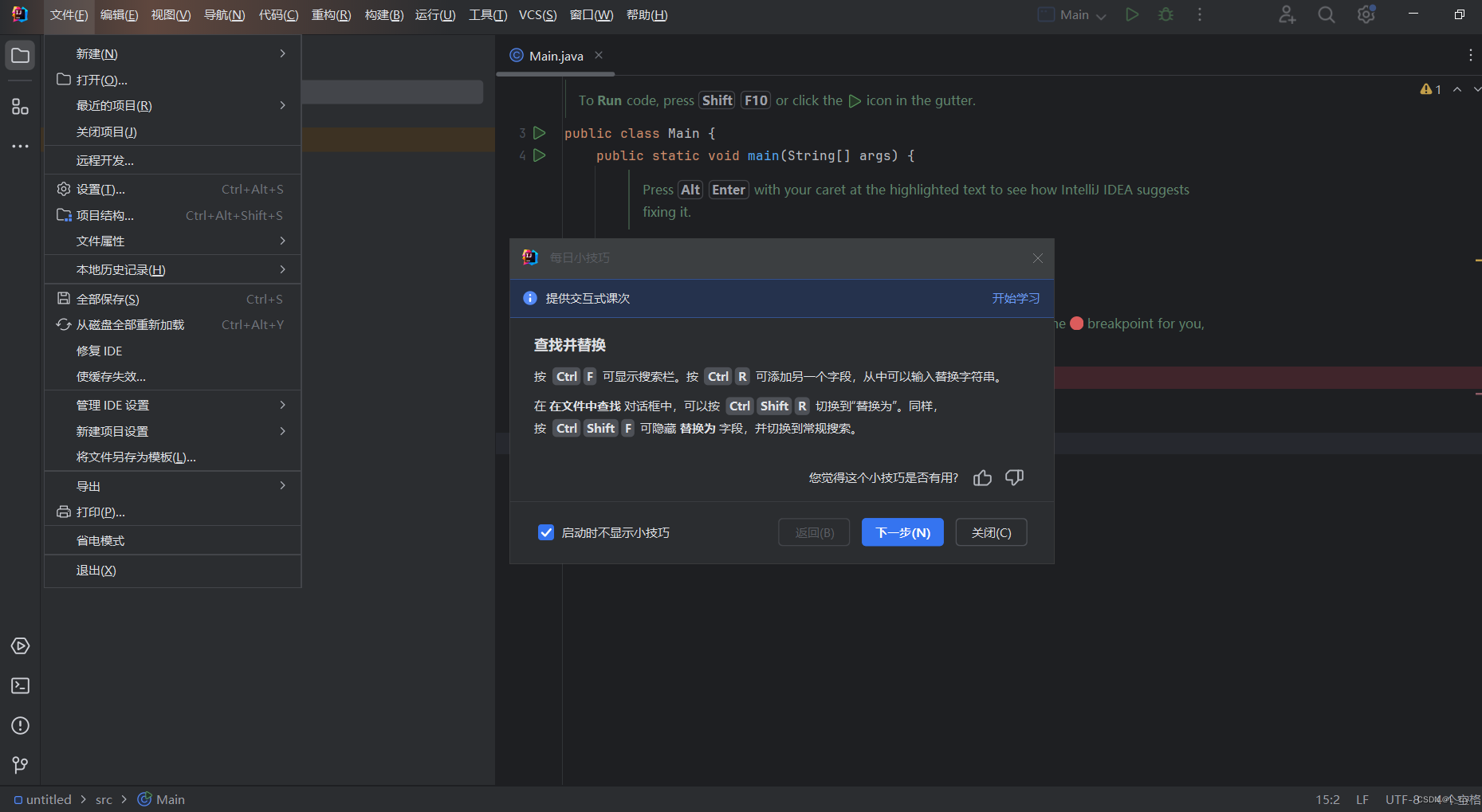
Task: Click thumbs down for this tip
Action: (x=1014, y=477)
